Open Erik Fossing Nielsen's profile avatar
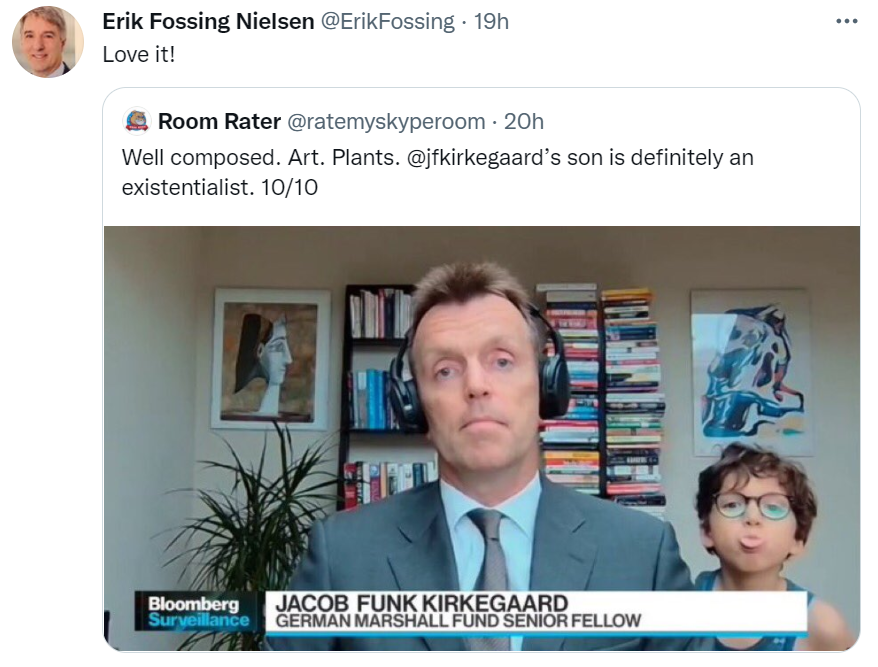This screenshot has height=667, width=878. click(48, 42)
